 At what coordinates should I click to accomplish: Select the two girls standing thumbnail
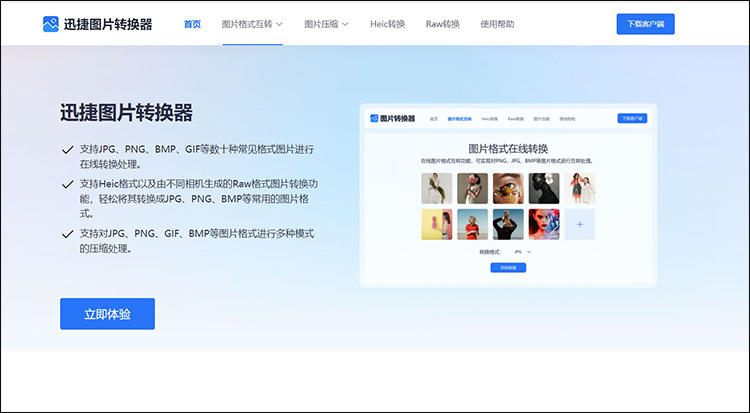[x=580, y=189]
